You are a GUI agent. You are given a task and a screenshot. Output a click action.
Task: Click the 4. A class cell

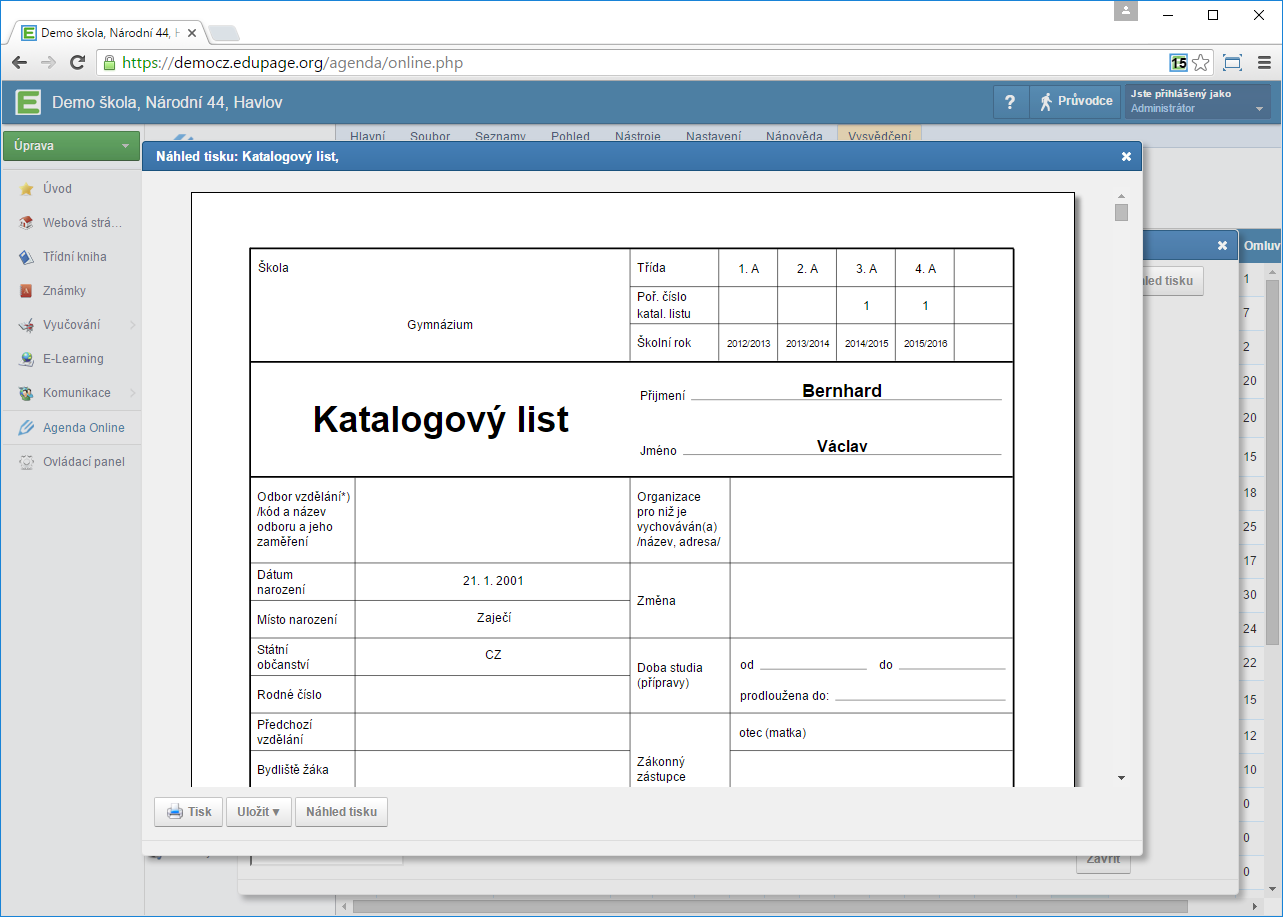[x=925, y=269]
